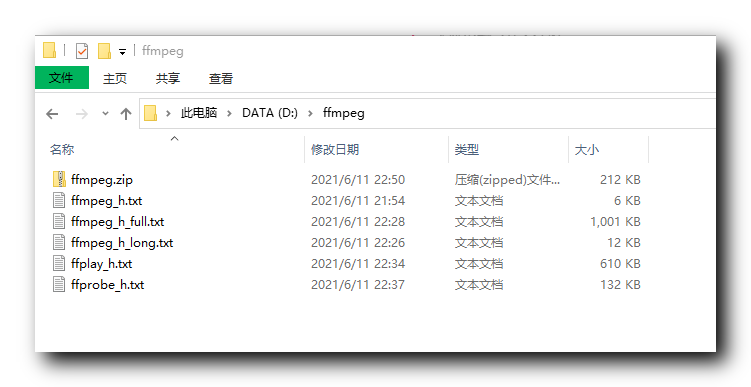The height and width of the screenshot is (387, 751).
Task: Click the 1,001 KB size value
Action: pyautogui.click(x=615, y=222)
